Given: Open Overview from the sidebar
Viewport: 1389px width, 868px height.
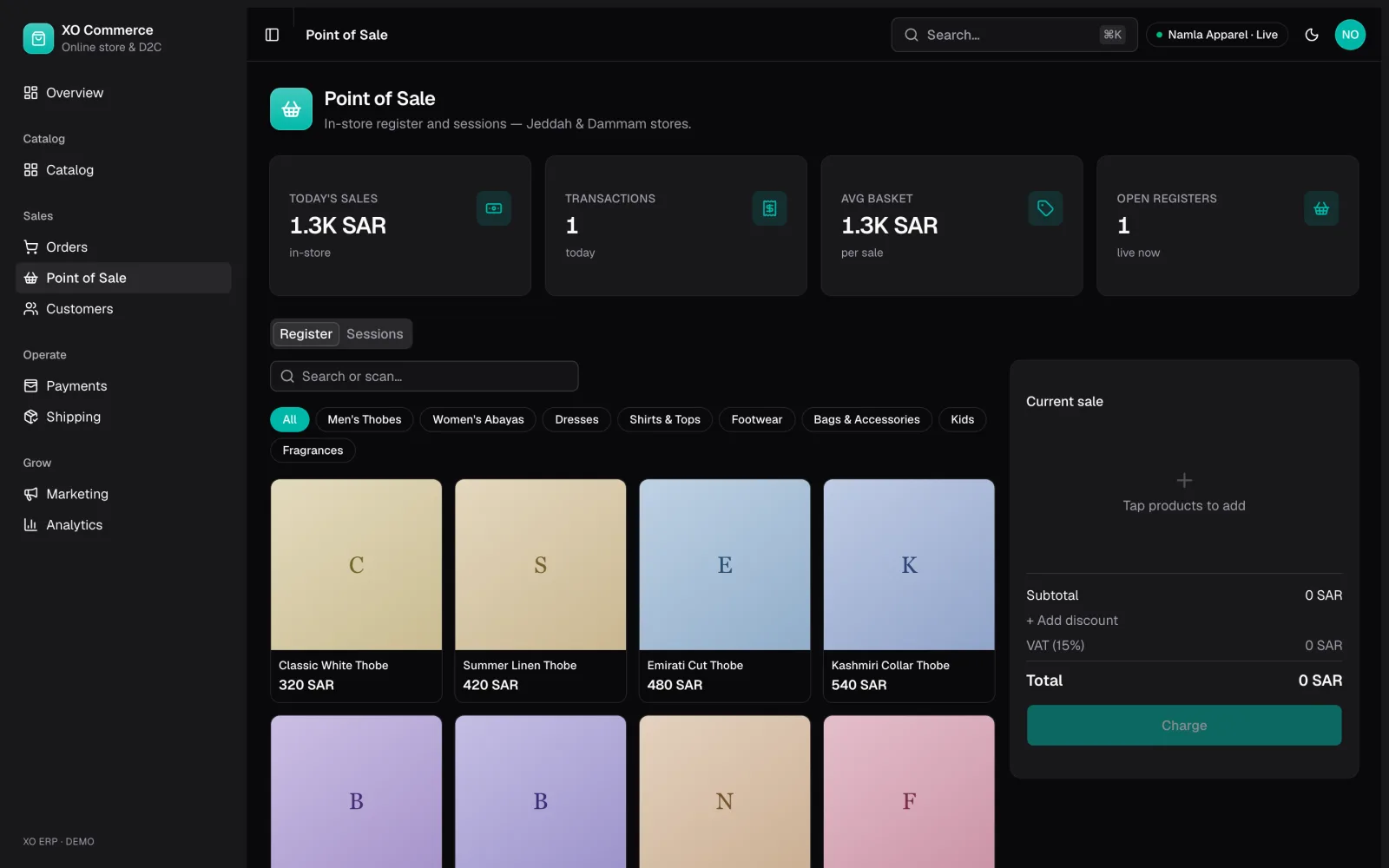Looking at the screenshot, I should point(123,93).
